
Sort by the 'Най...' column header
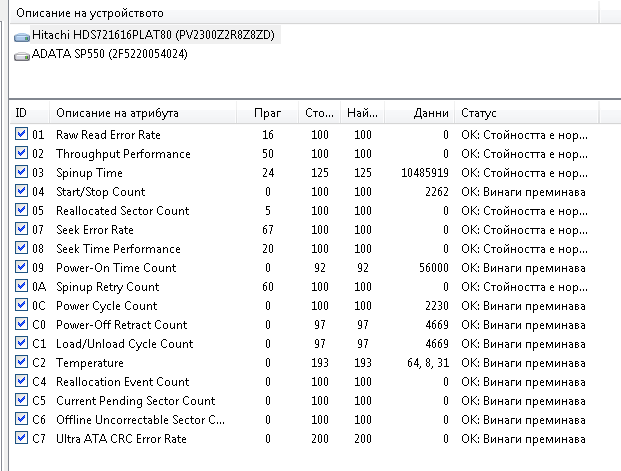(x=362, y=113)
